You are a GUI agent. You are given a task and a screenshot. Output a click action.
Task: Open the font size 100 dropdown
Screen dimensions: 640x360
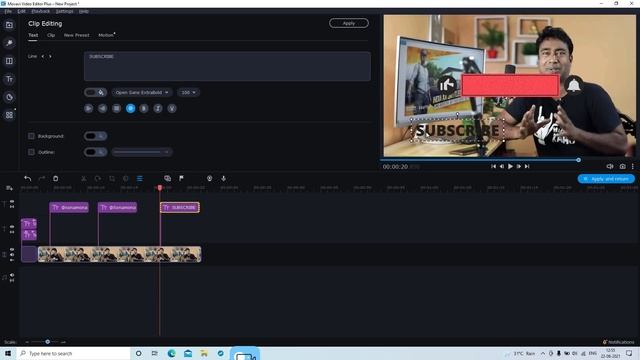point(188,93)
